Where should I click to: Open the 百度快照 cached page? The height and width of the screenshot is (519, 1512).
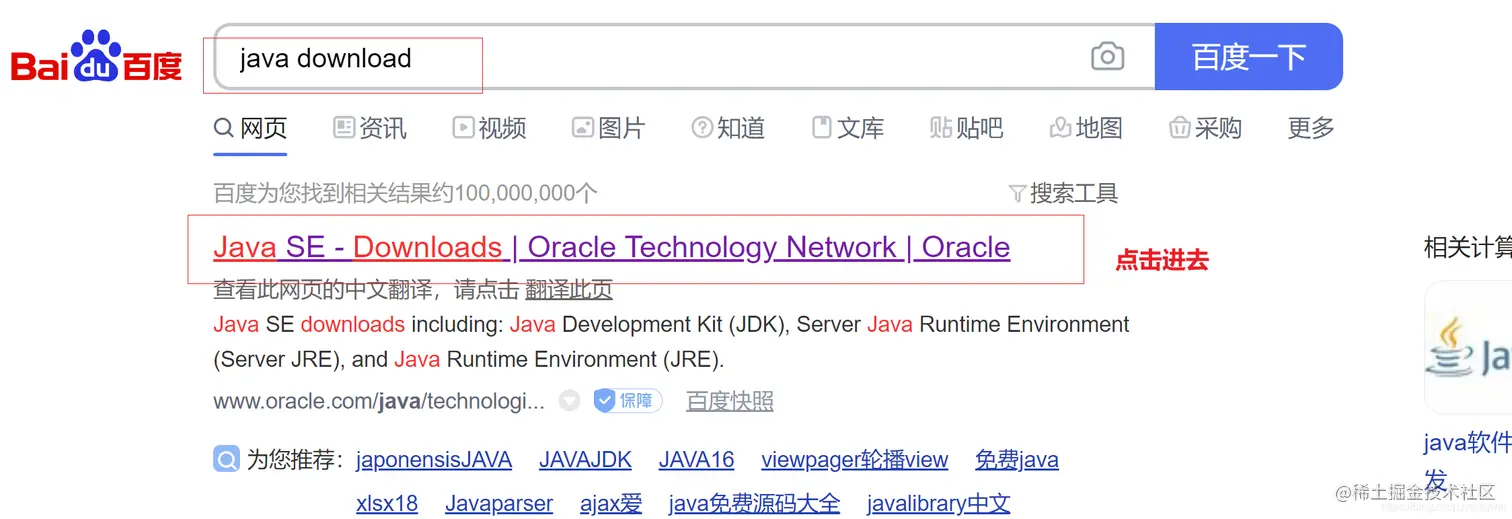[730, 401]
